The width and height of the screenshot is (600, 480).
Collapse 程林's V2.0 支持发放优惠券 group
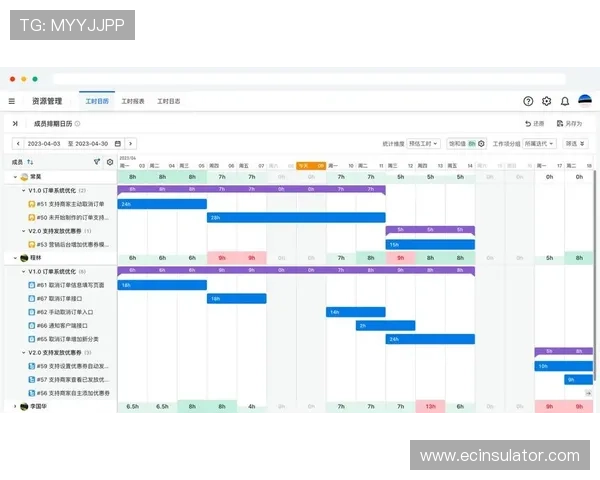23,353
